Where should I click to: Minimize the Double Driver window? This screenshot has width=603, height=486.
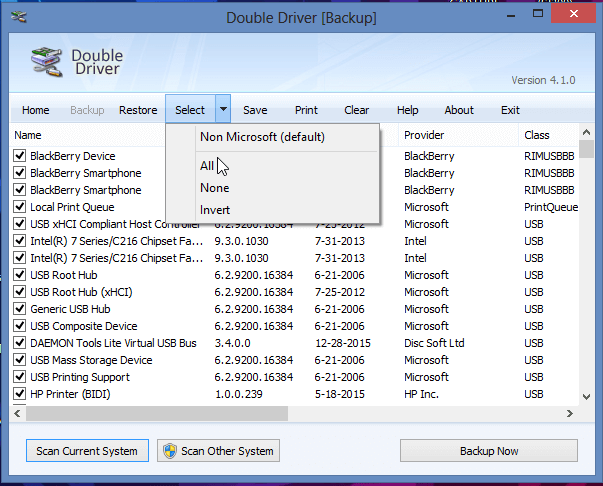click(x=511, y=15)
